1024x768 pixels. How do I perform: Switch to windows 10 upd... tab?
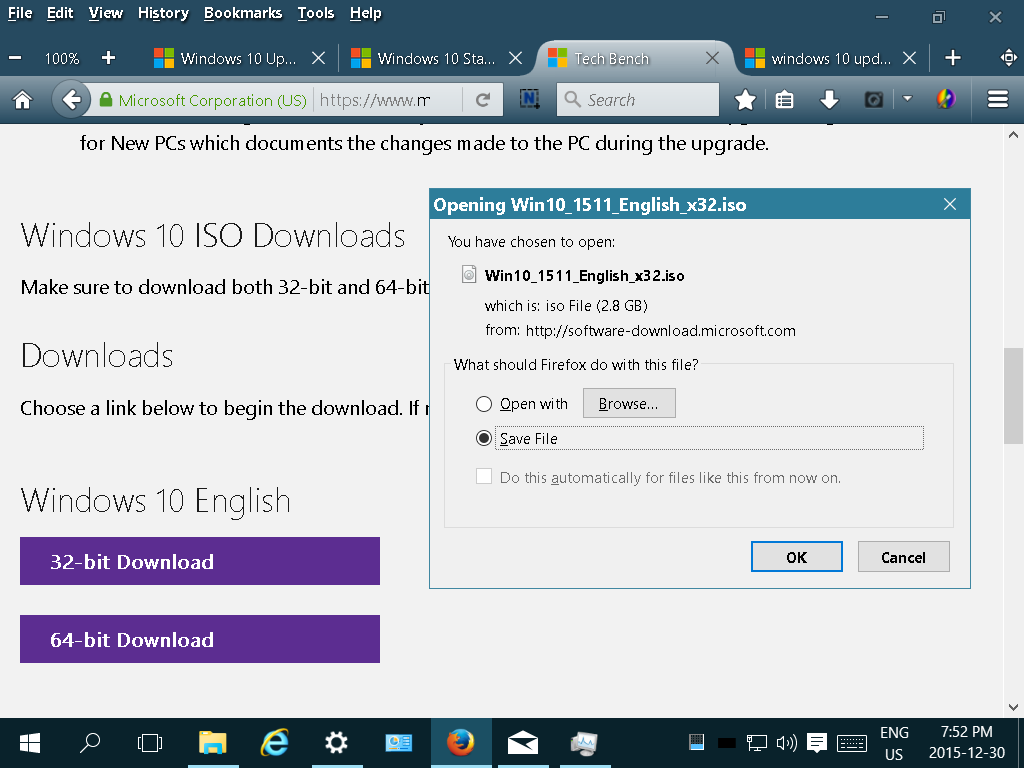pyautogui.click(x=831, y=58)
